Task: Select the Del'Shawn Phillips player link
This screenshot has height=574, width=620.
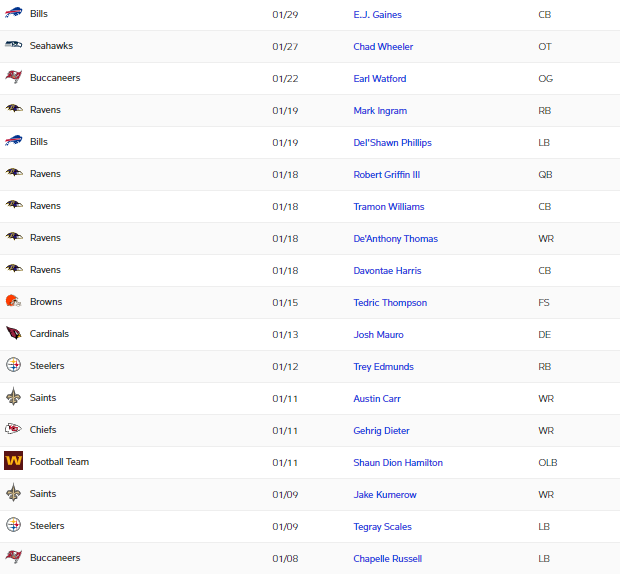Action: (393, 143)
